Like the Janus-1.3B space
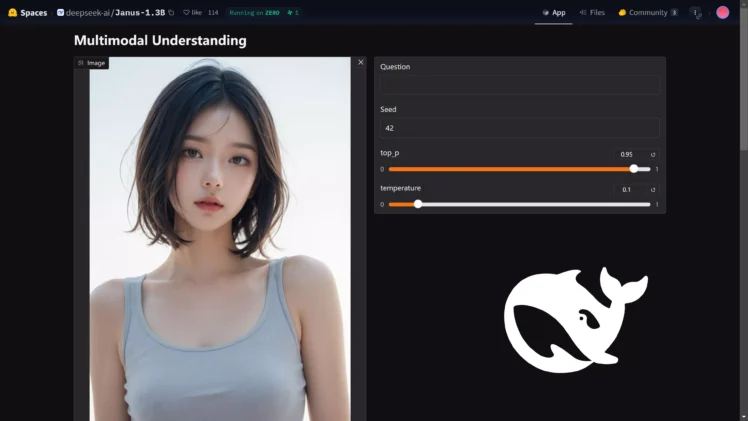This screenshot has width=748, height=421. pos(192,13)
